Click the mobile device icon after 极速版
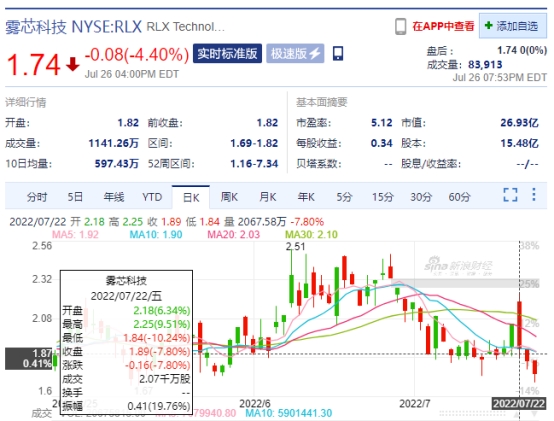This screenshot has height=421, width=554. 338,53
